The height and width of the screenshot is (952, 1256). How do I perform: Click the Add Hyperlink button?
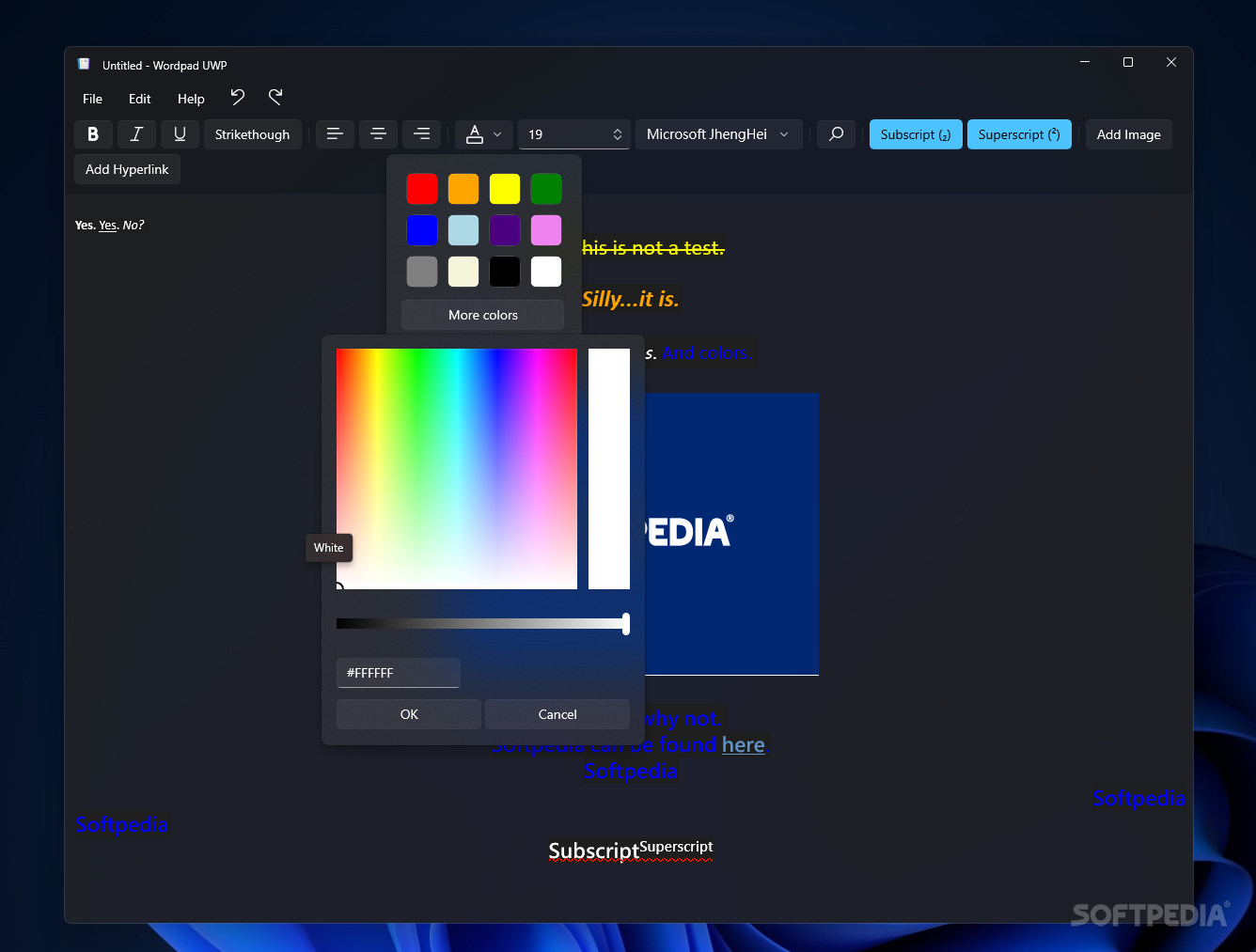pos(127,169)
